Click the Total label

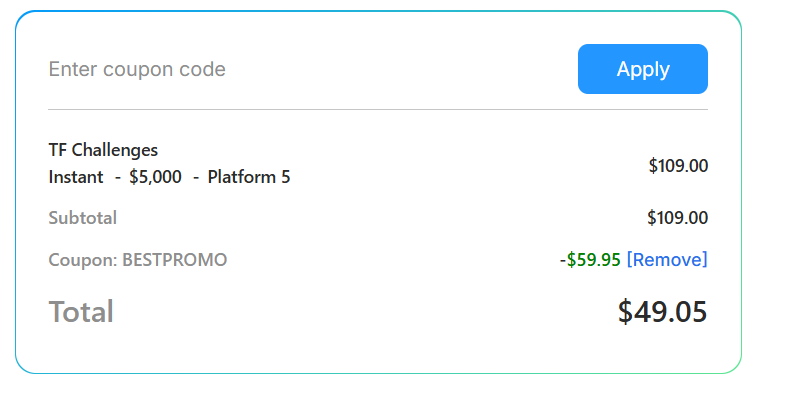(x=81, y=312)
